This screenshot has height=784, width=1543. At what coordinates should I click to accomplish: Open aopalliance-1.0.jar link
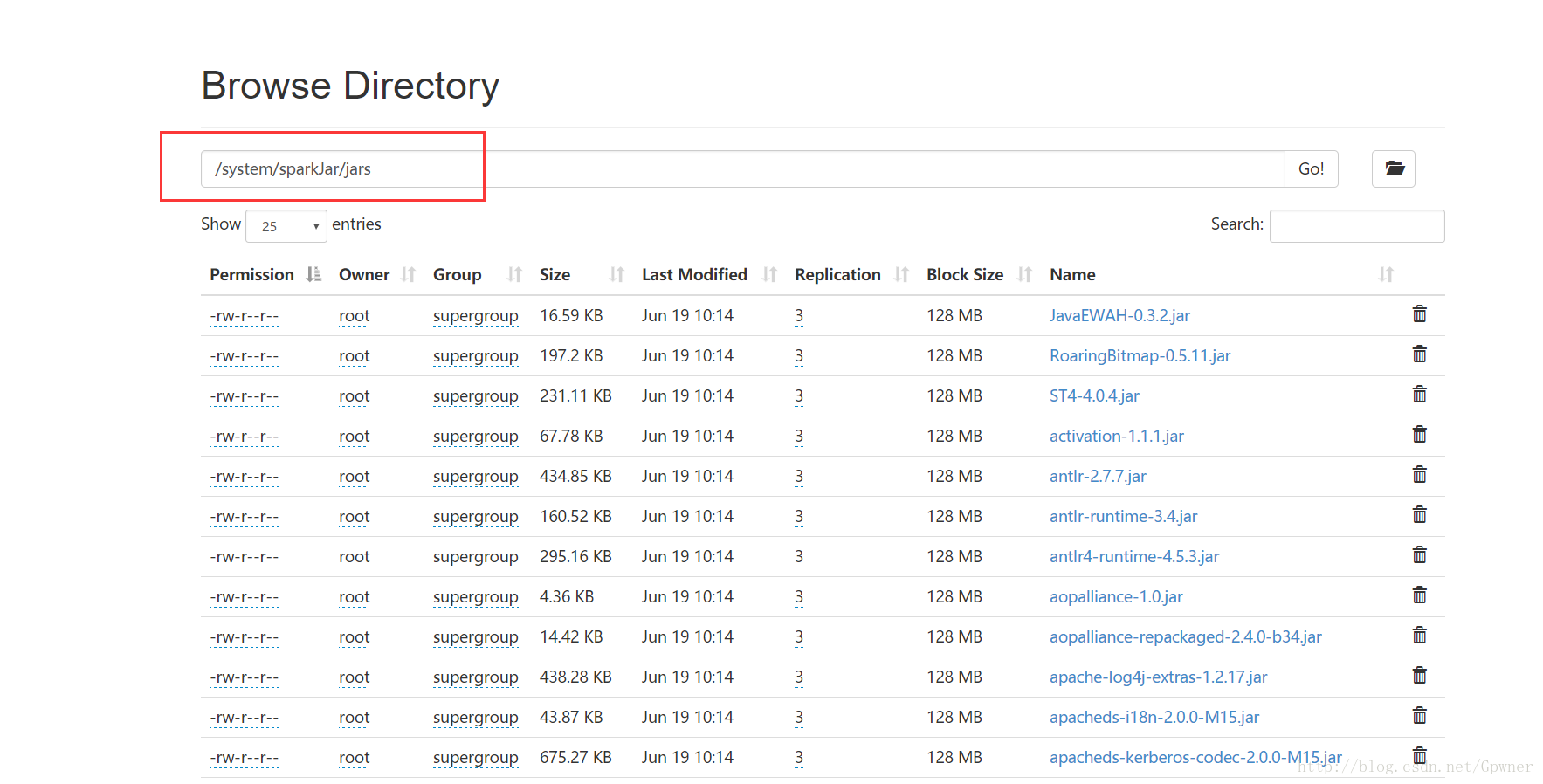1116,596
